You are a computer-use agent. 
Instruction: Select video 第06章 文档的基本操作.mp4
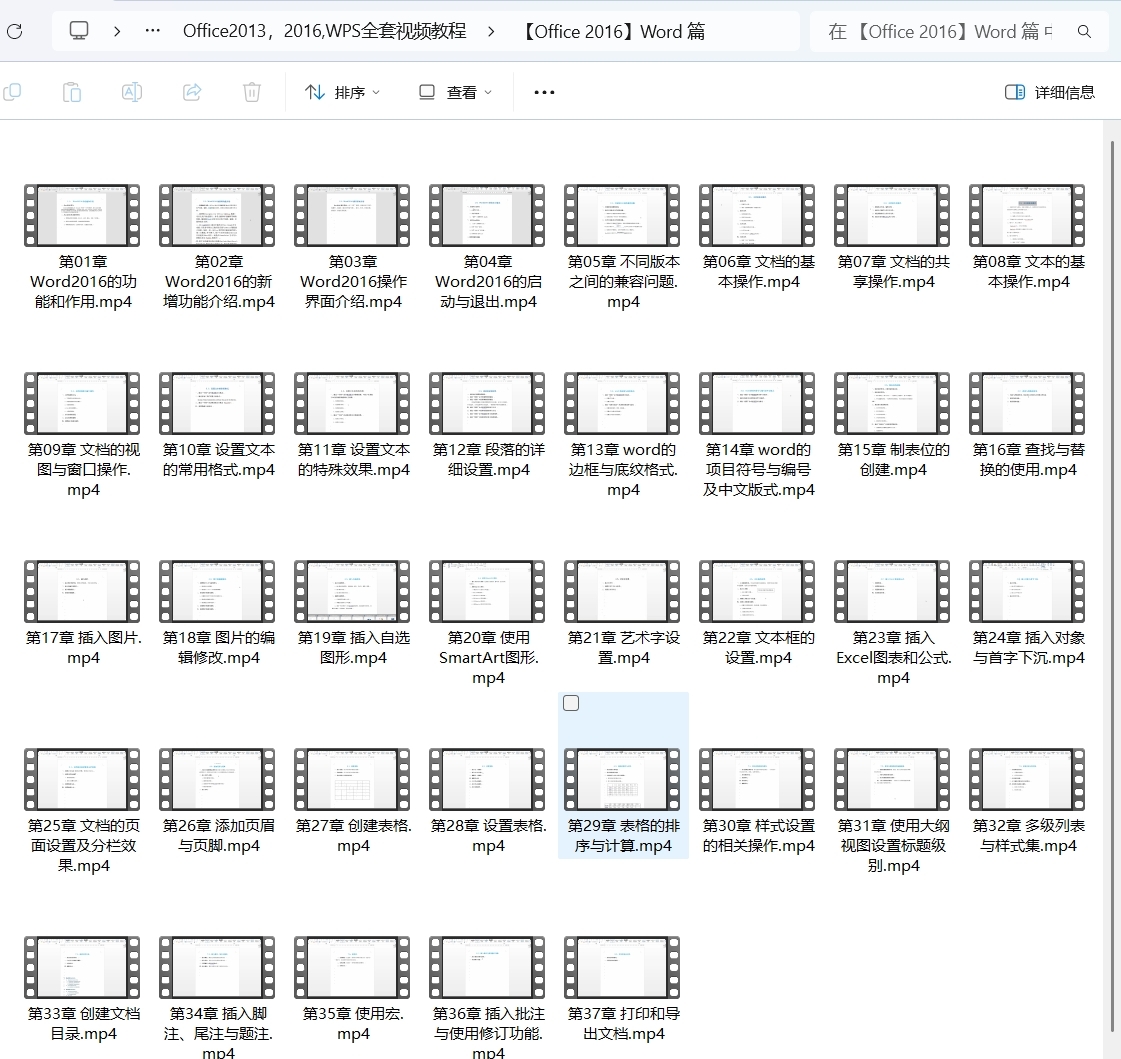(759, 237)
